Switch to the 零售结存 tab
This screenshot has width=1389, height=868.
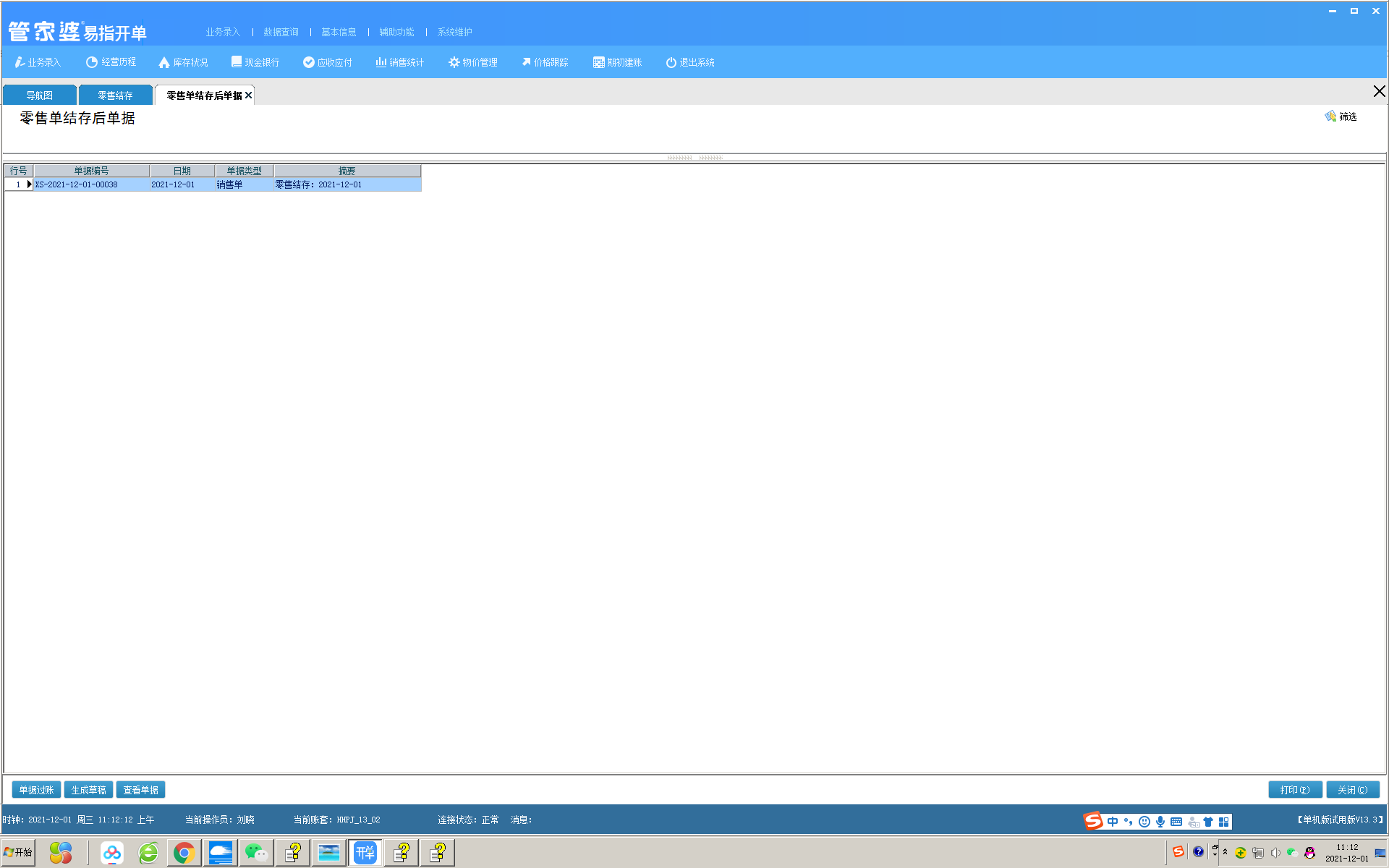click(115, 95)
